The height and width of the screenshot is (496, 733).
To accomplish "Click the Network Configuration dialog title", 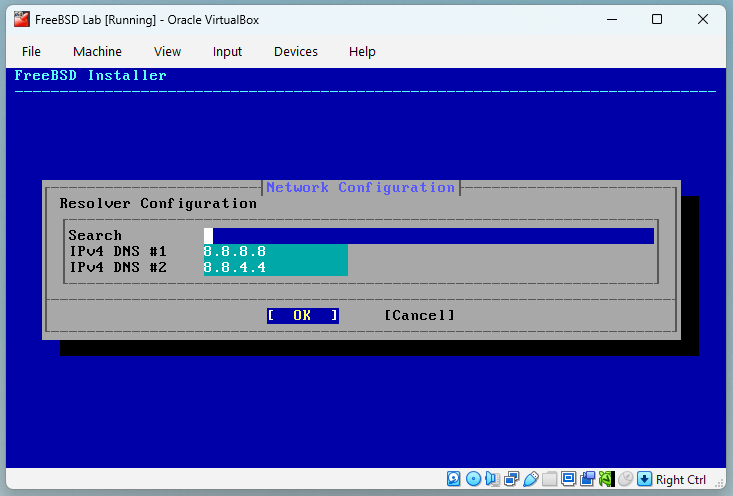I will [360, 187].
